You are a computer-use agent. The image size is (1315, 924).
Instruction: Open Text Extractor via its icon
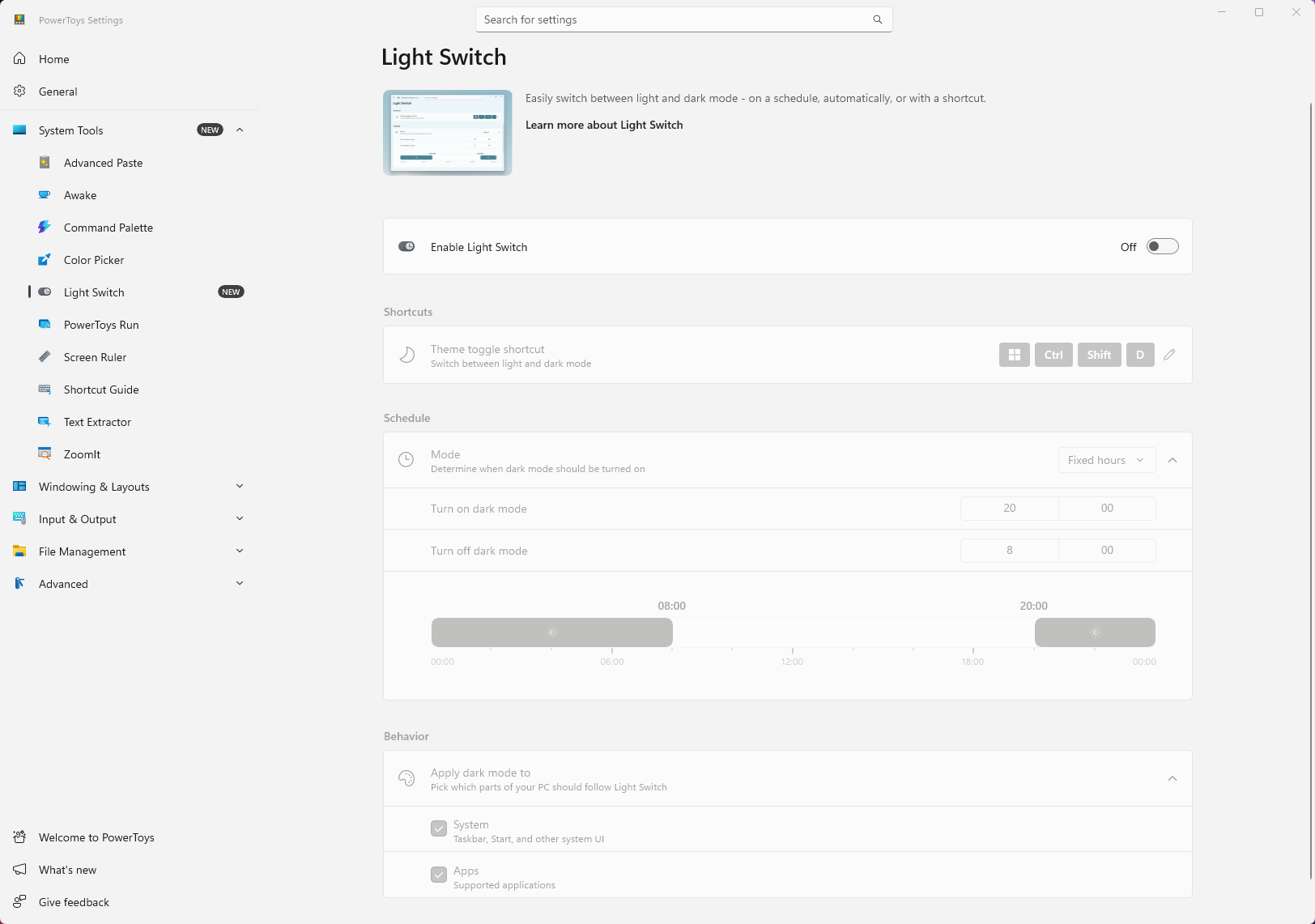[45, 422]
